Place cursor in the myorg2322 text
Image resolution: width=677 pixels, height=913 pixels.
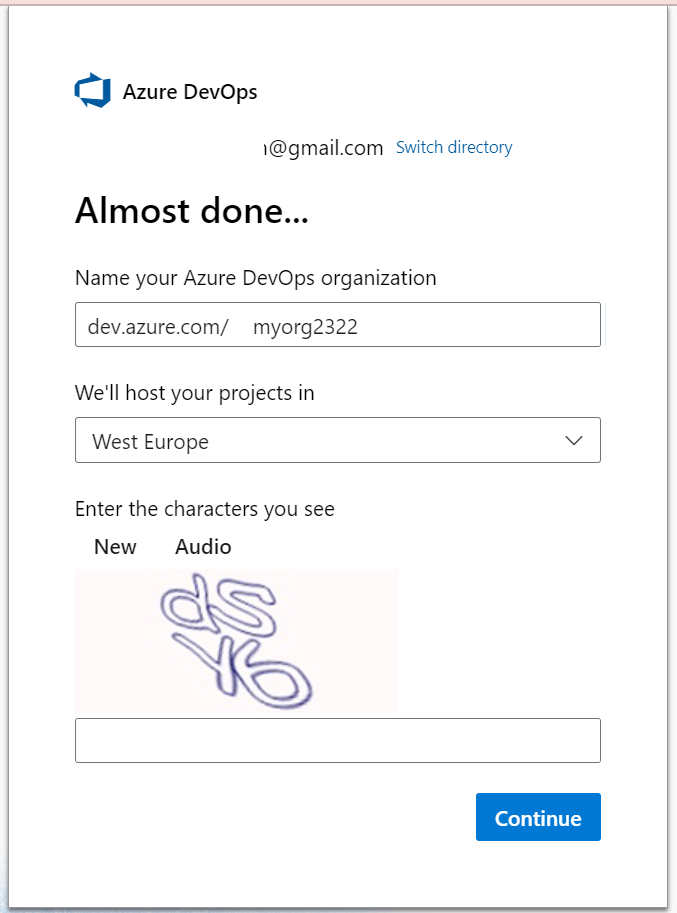[305, 326]
